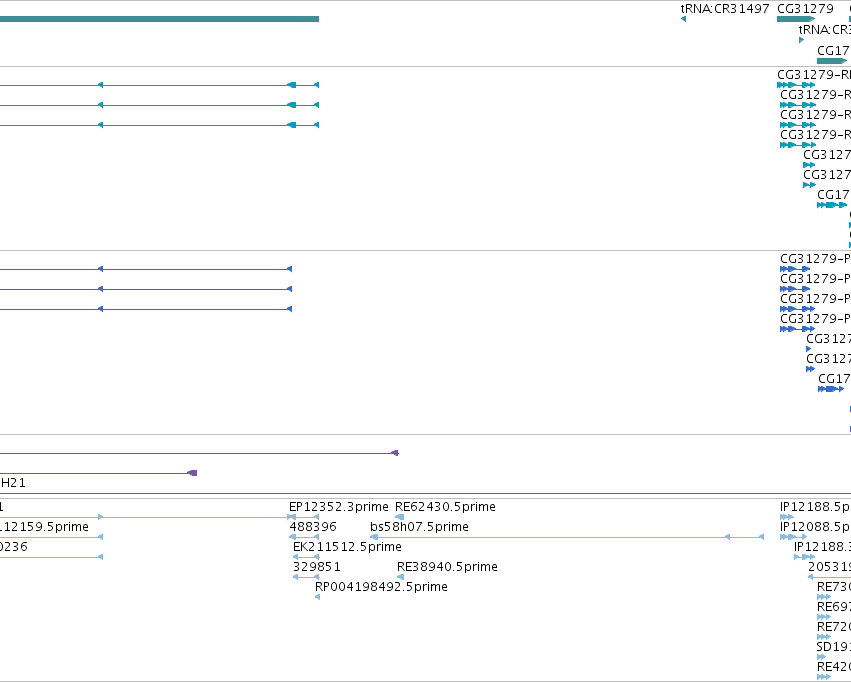Click the RP004198492.5prime label

point(381,587)
